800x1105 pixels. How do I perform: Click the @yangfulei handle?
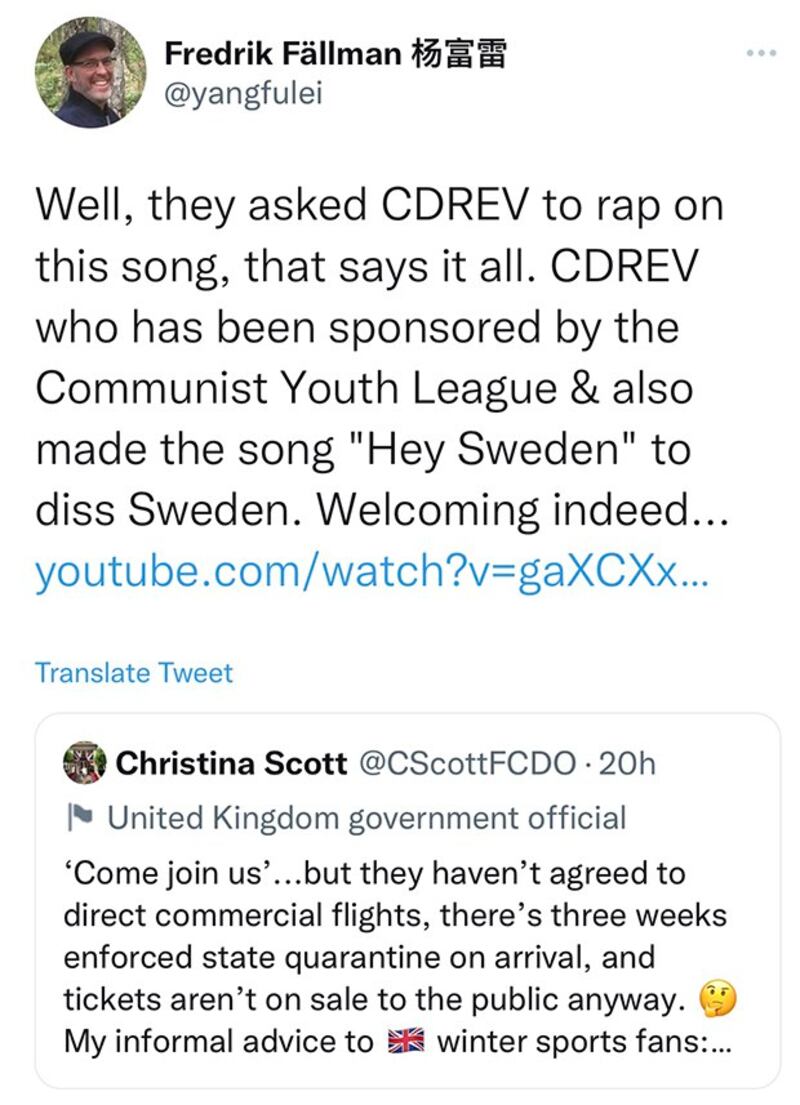click(243, 97)
